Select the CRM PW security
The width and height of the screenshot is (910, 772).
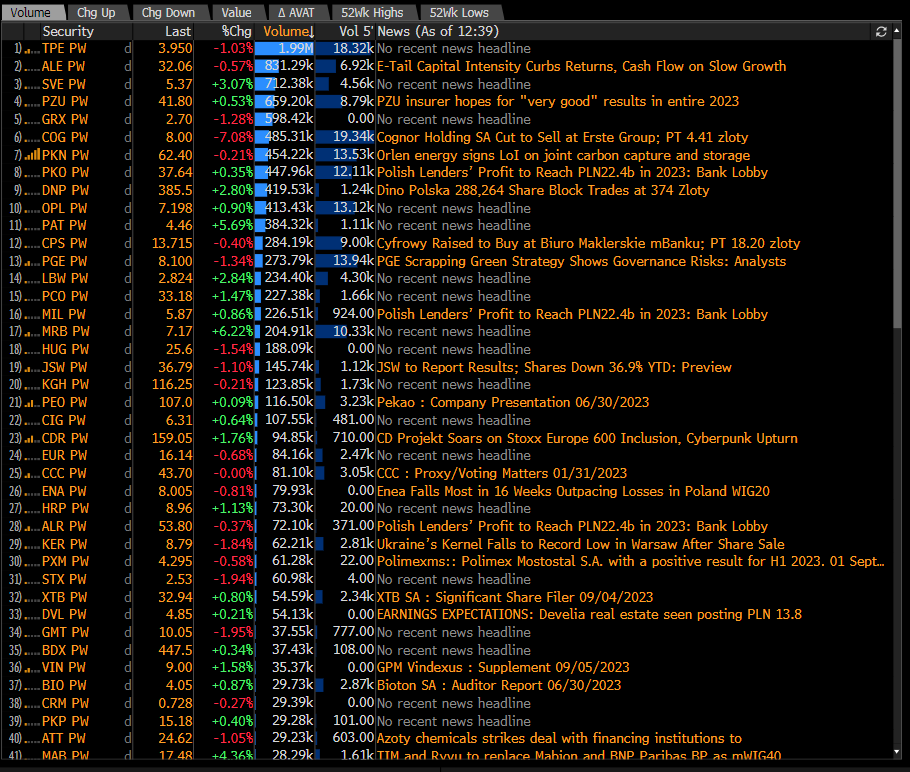(x=65, y=704)
